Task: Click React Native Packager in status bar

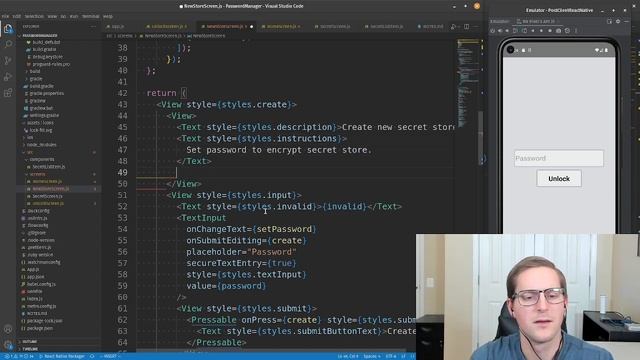Action: pos(62,356)
